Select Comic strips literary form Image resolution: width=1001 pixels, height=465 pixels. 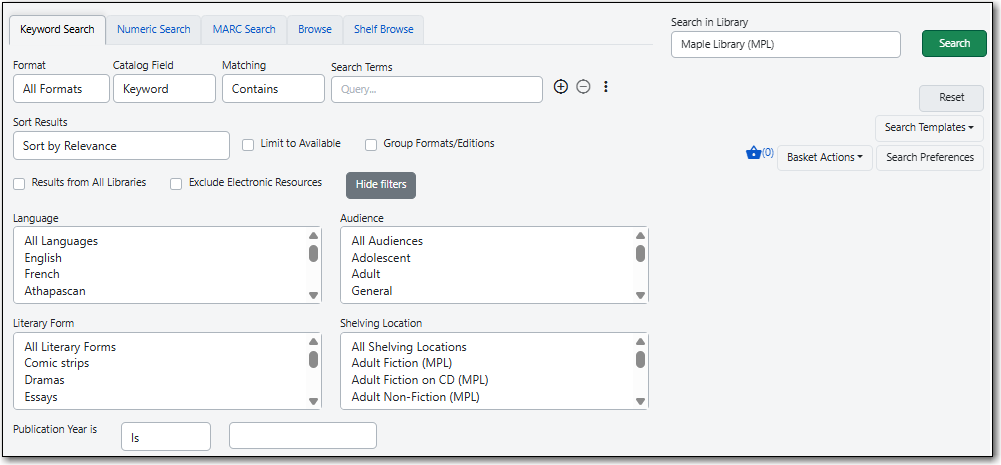click(57, 363)
